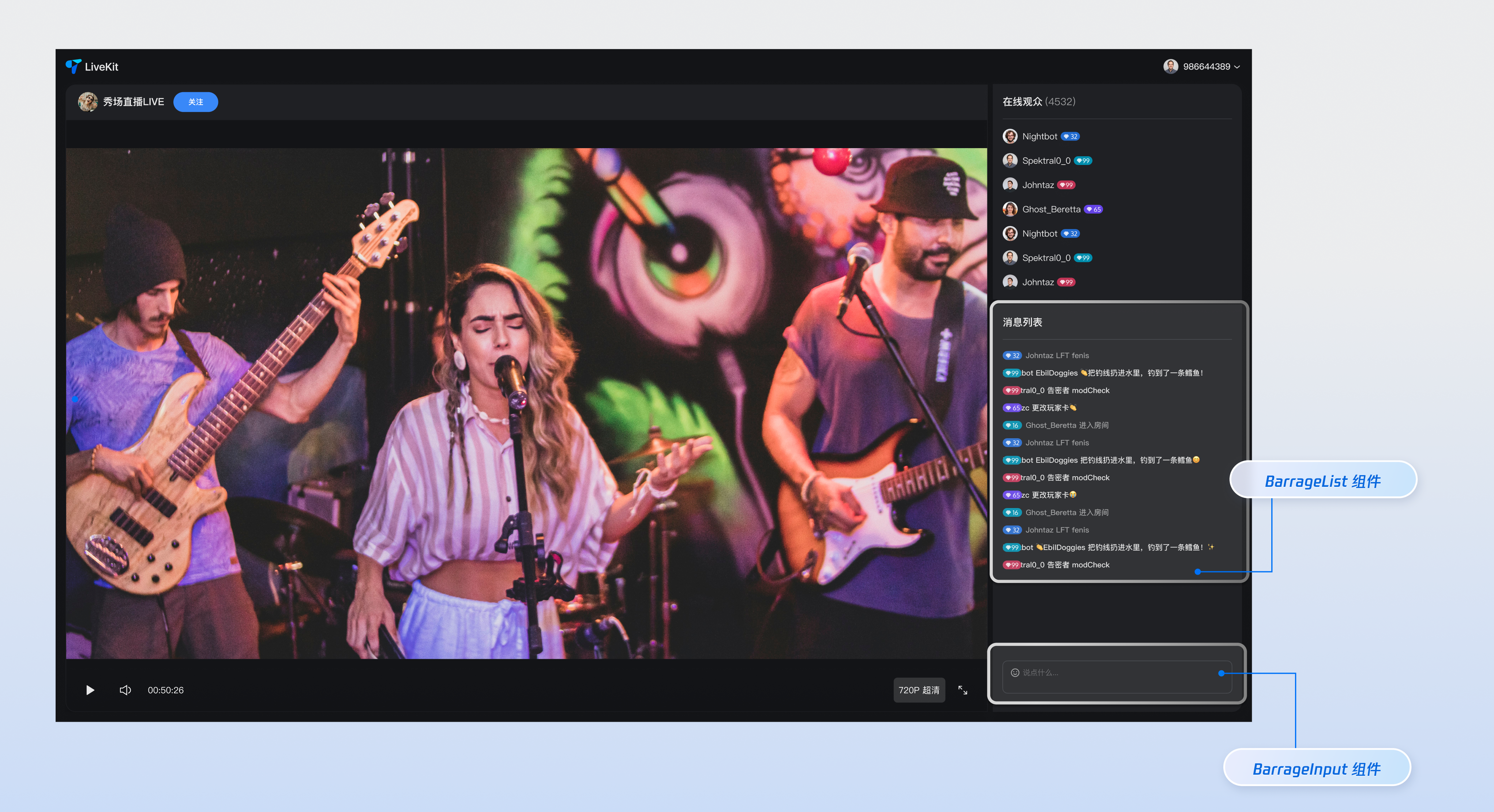Click the 关注 follow button
The image size is (1494, 812).
195,102
